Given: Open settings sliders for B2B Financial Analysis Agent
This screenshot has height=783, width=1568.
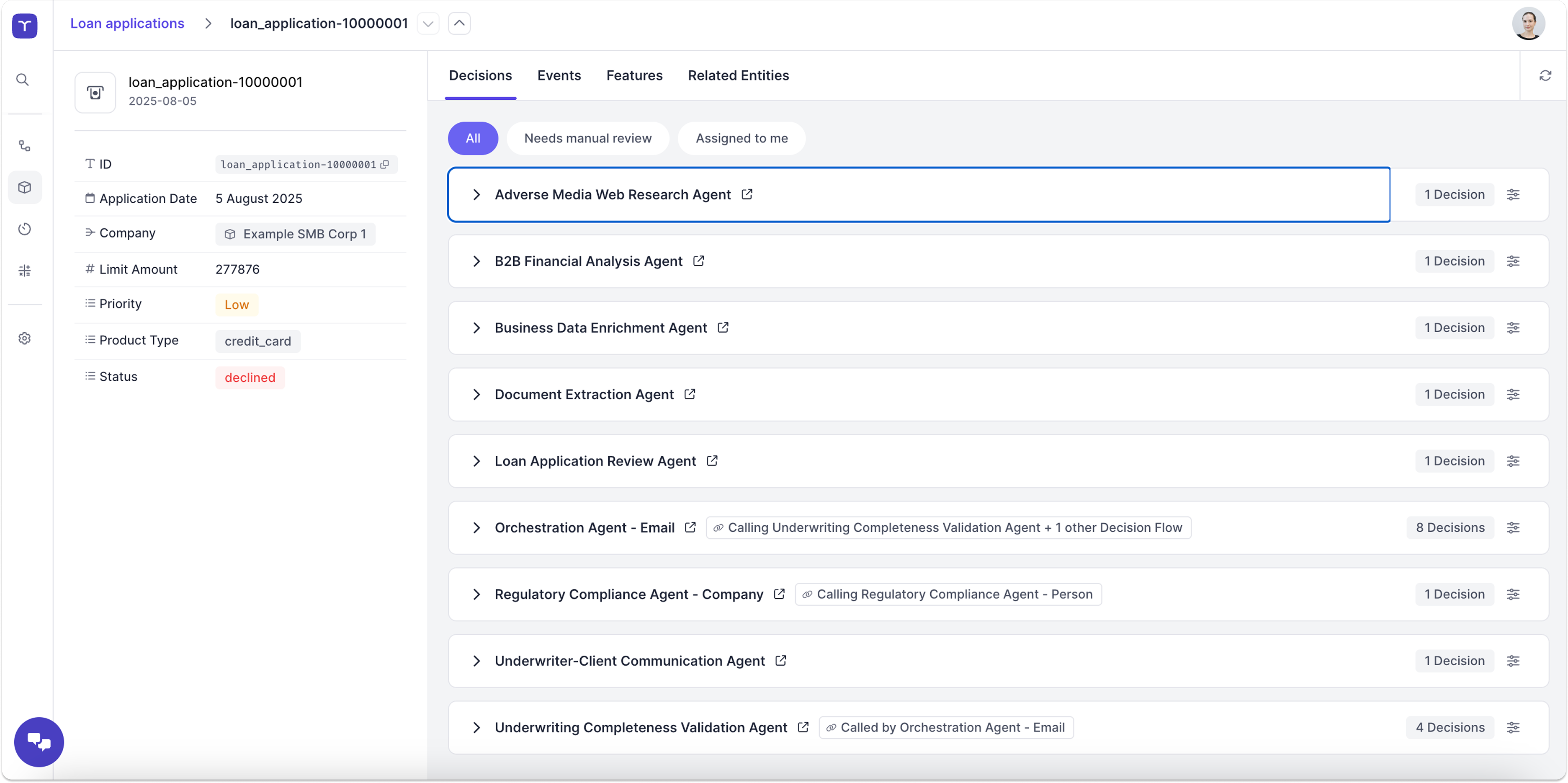Looking at the screenshot, I should point(1513,261).
